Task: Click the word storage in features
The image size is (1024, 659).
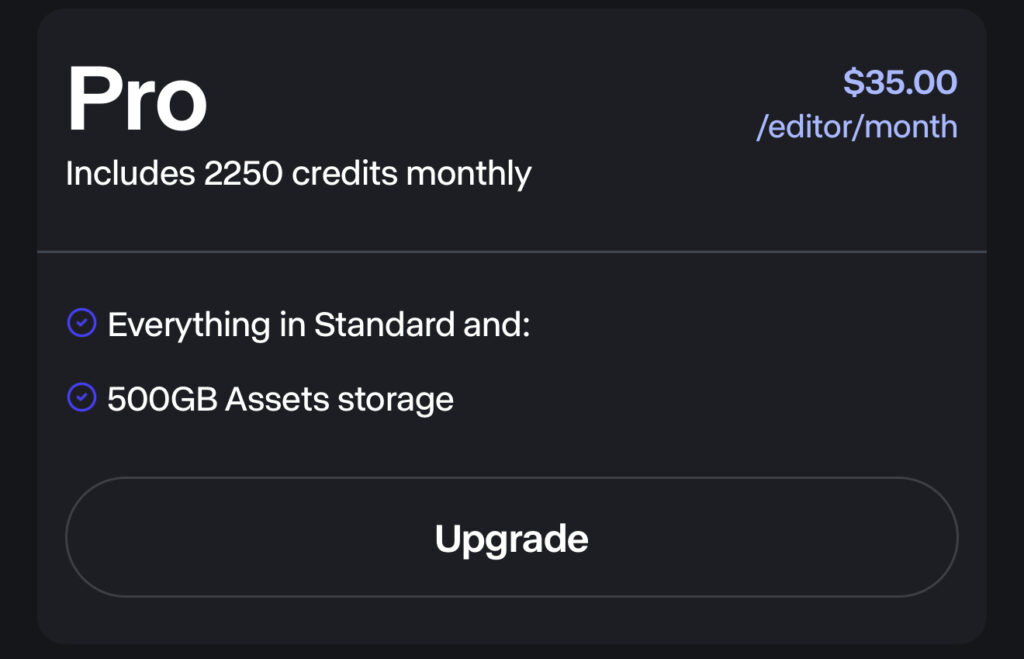Action: click(395, 400)
